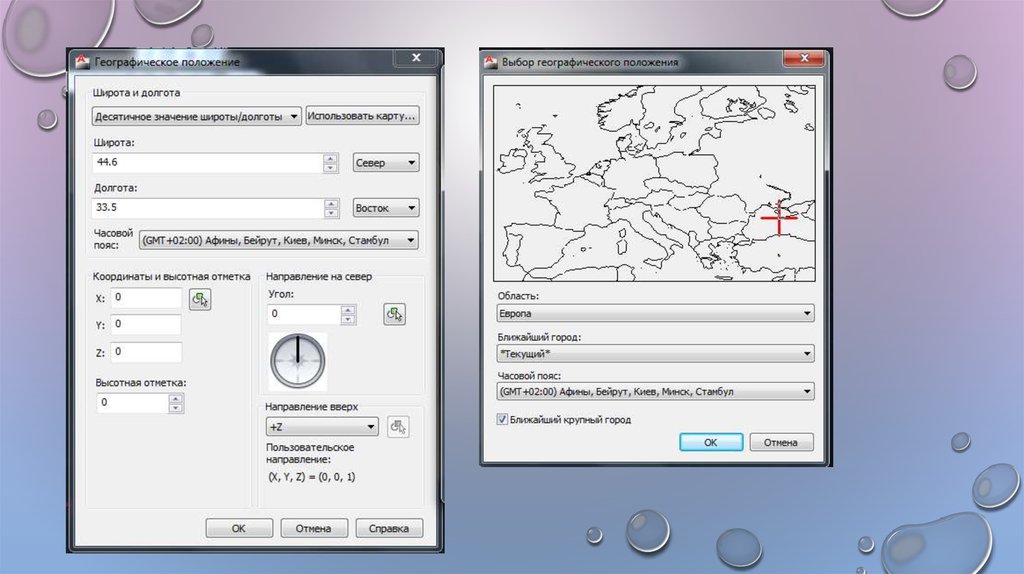Click the Широта stepper arrows

[x=330, y=163]
